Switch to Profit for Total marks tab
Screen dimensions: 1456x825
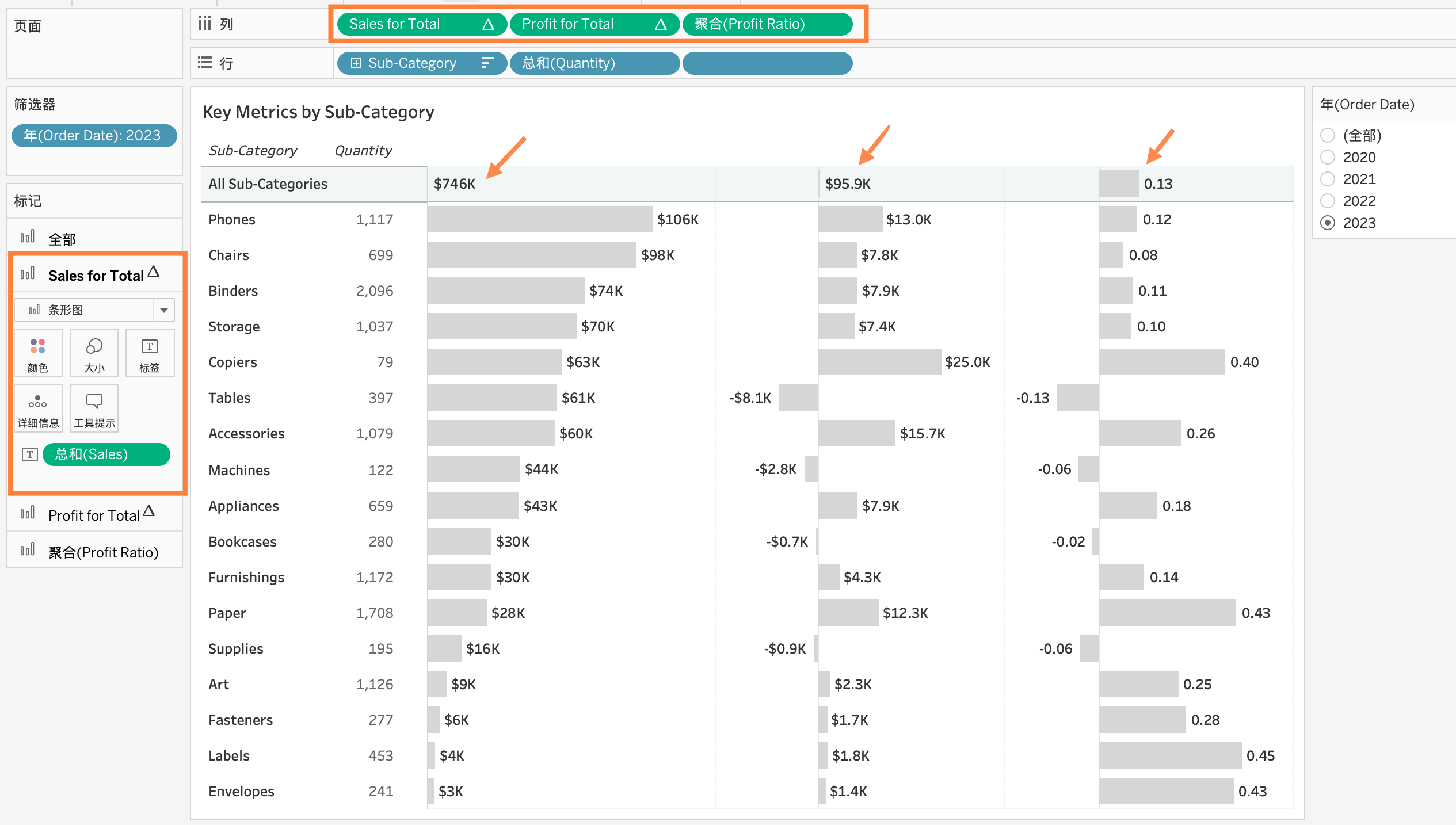(x=94, y=515)
